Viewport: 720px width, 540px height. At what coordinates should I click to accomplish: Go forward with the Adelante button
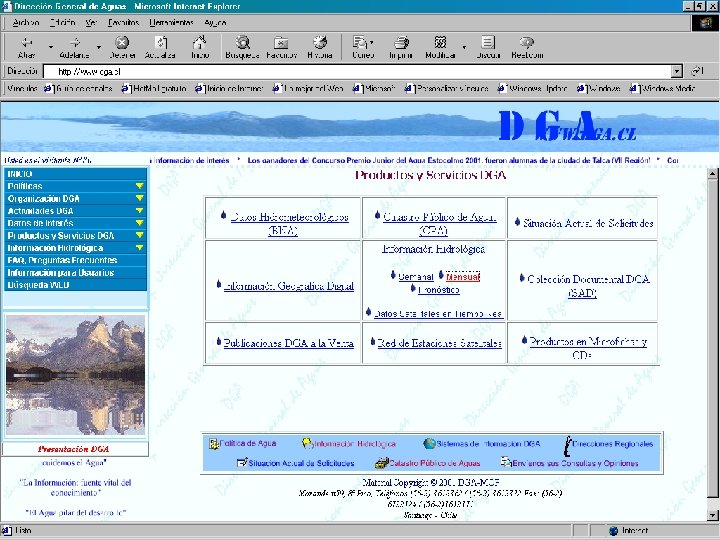click(74, 47)
